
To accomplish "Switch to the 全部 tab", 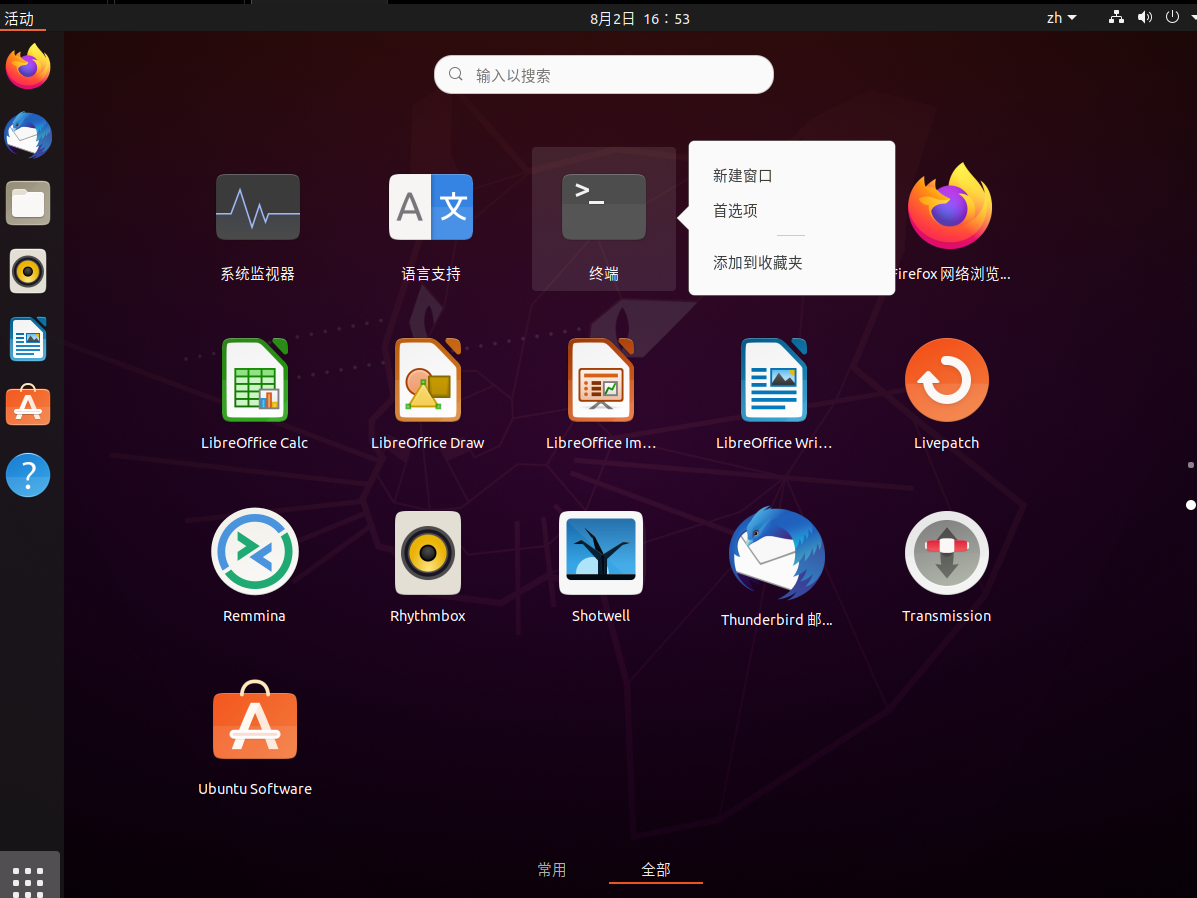I will point(656,870).
